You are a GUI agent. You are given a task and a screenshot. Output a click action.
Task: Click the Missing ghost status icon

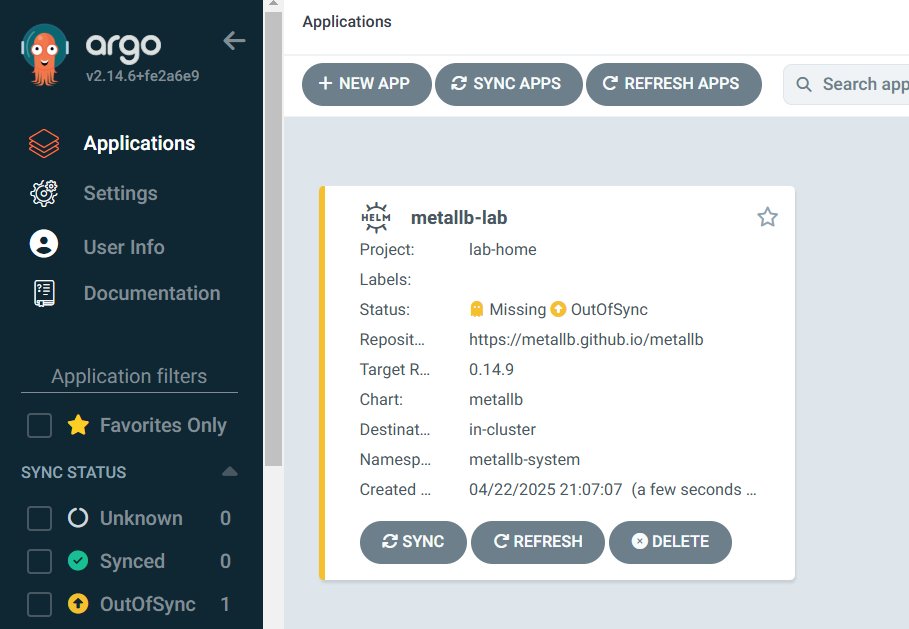(477, 309)
